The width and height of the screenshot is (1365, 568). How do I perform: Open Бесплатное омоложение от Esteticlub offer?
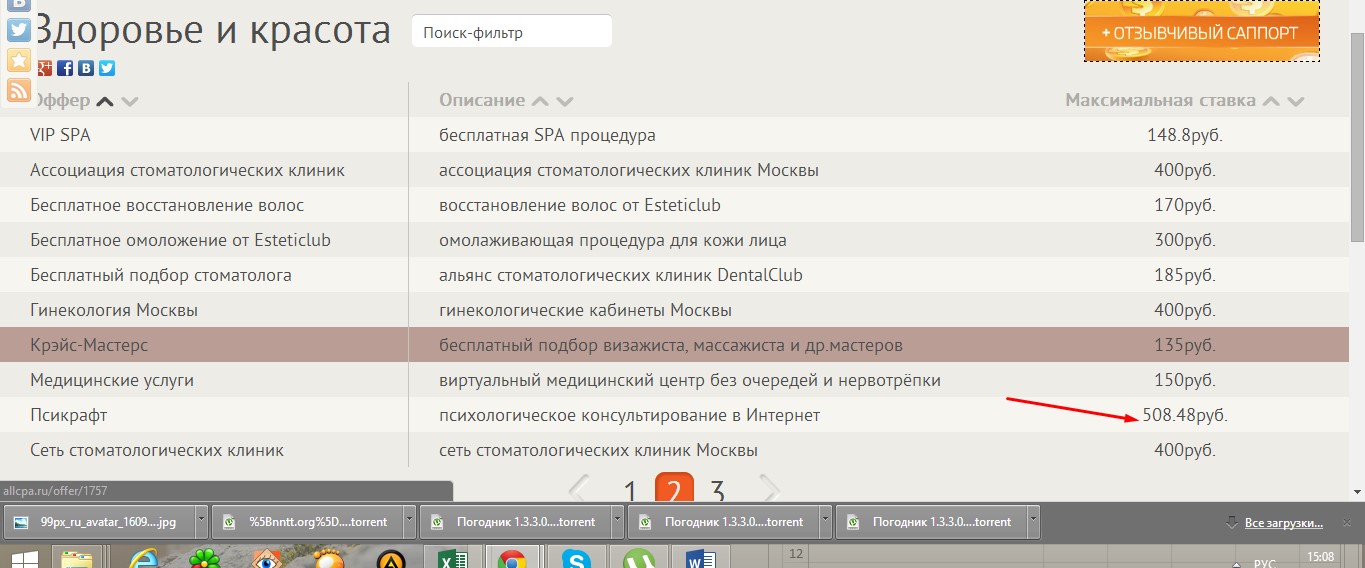point(180,240)
